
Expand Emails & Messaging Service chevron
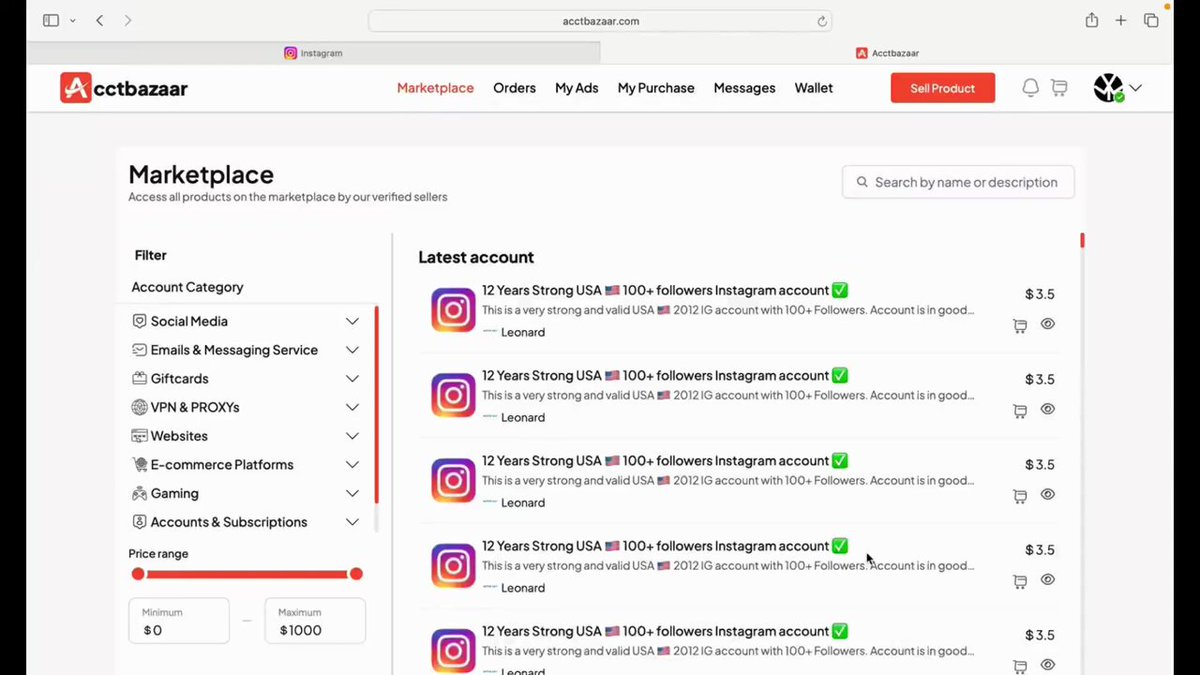pos(352,350)
